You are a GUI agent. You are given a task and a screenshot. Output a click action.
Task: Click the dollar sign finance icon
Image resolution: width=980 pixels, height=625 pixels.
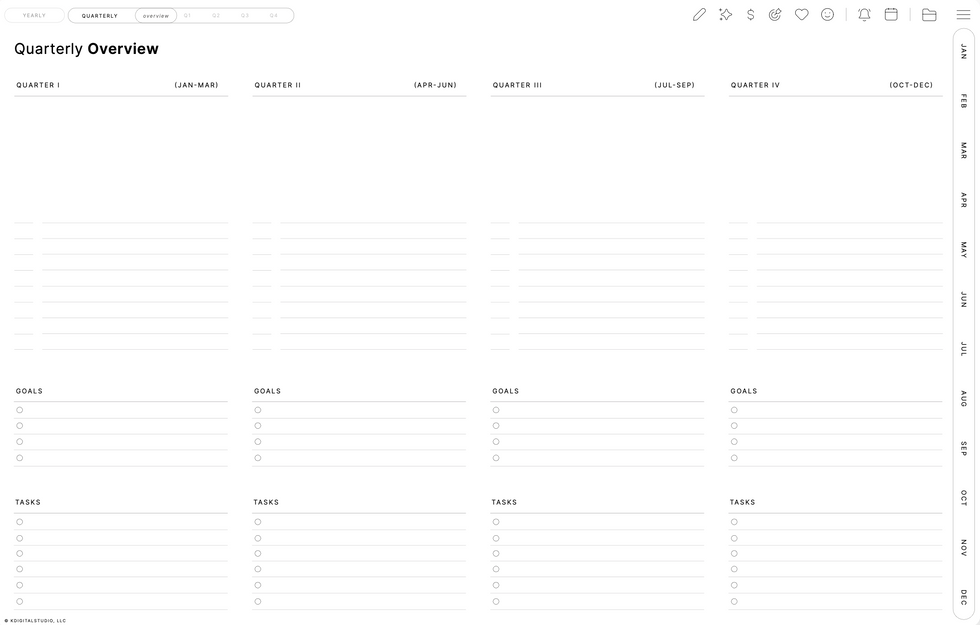point(750,14)
